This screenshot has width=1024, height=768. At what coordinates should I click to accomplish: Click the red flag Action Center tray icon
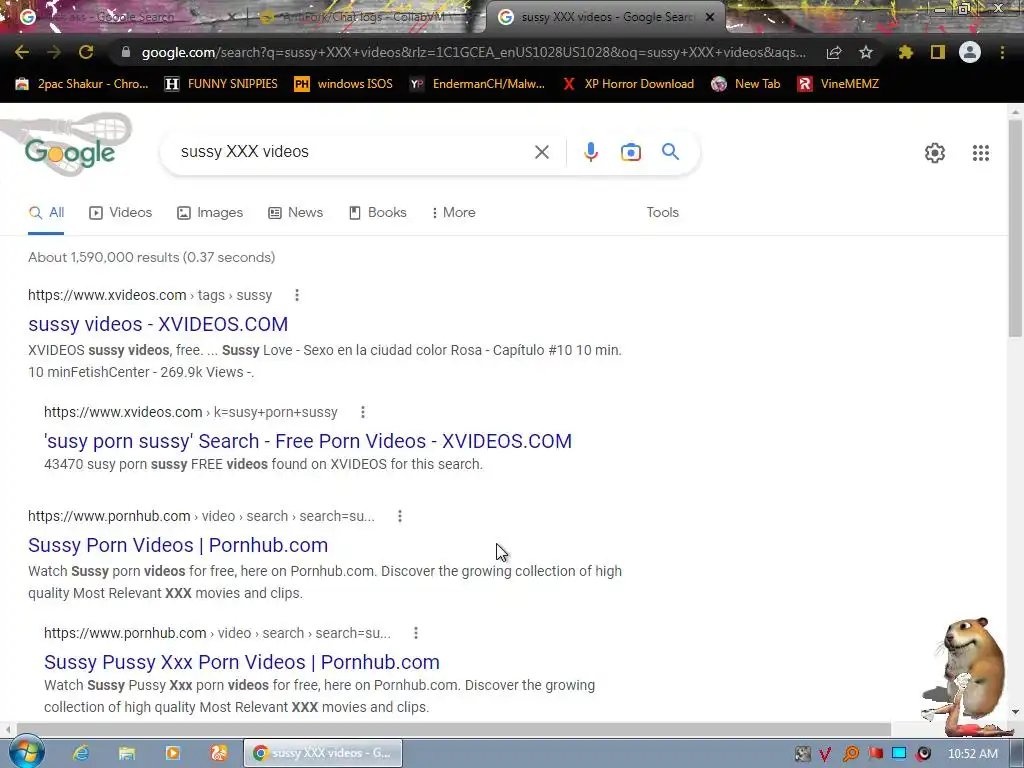[x=876, y=754]
